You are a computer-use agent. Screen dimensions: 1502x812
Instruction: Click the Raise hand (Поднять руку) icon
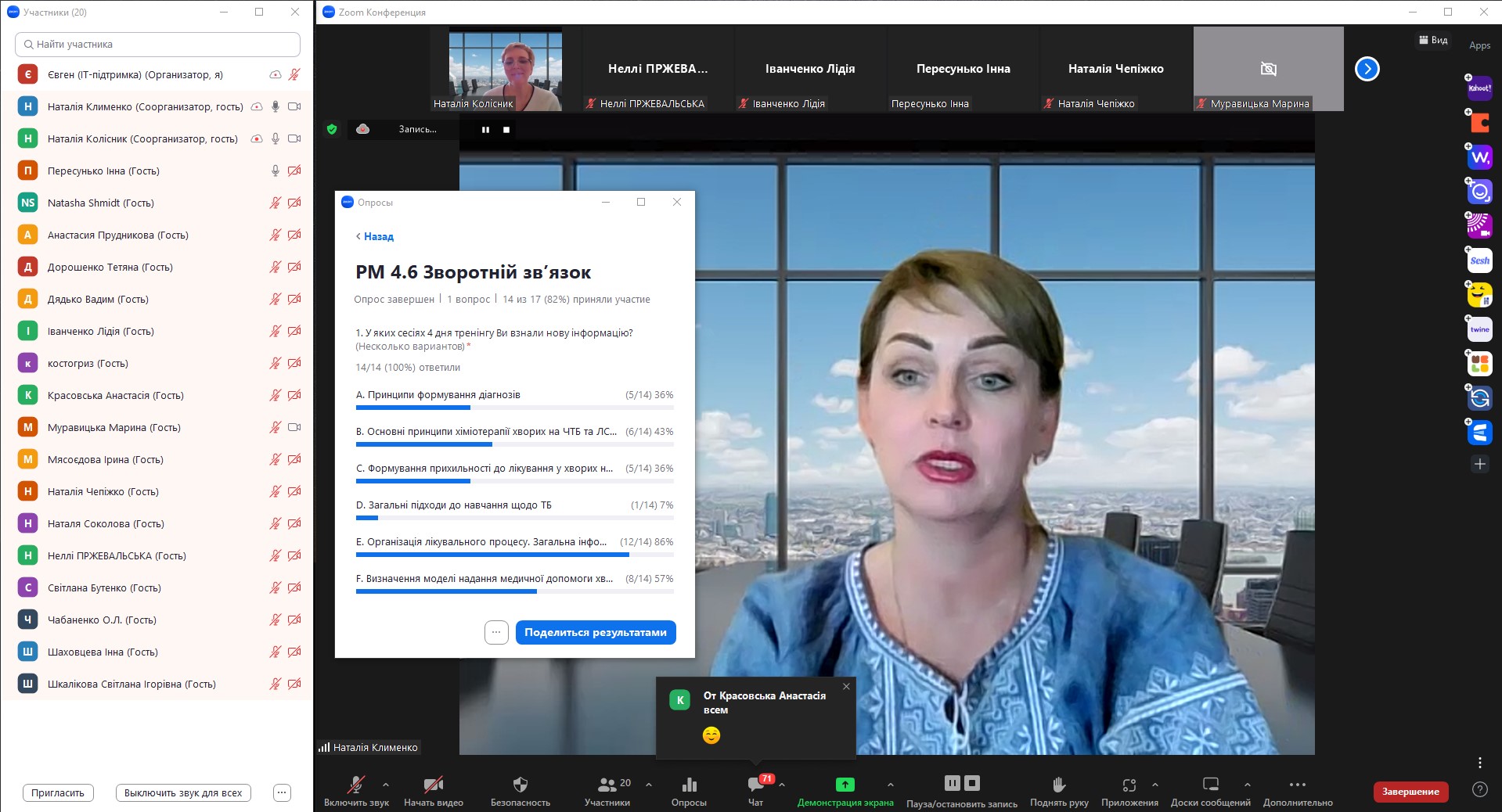(x=1058, y=785)
